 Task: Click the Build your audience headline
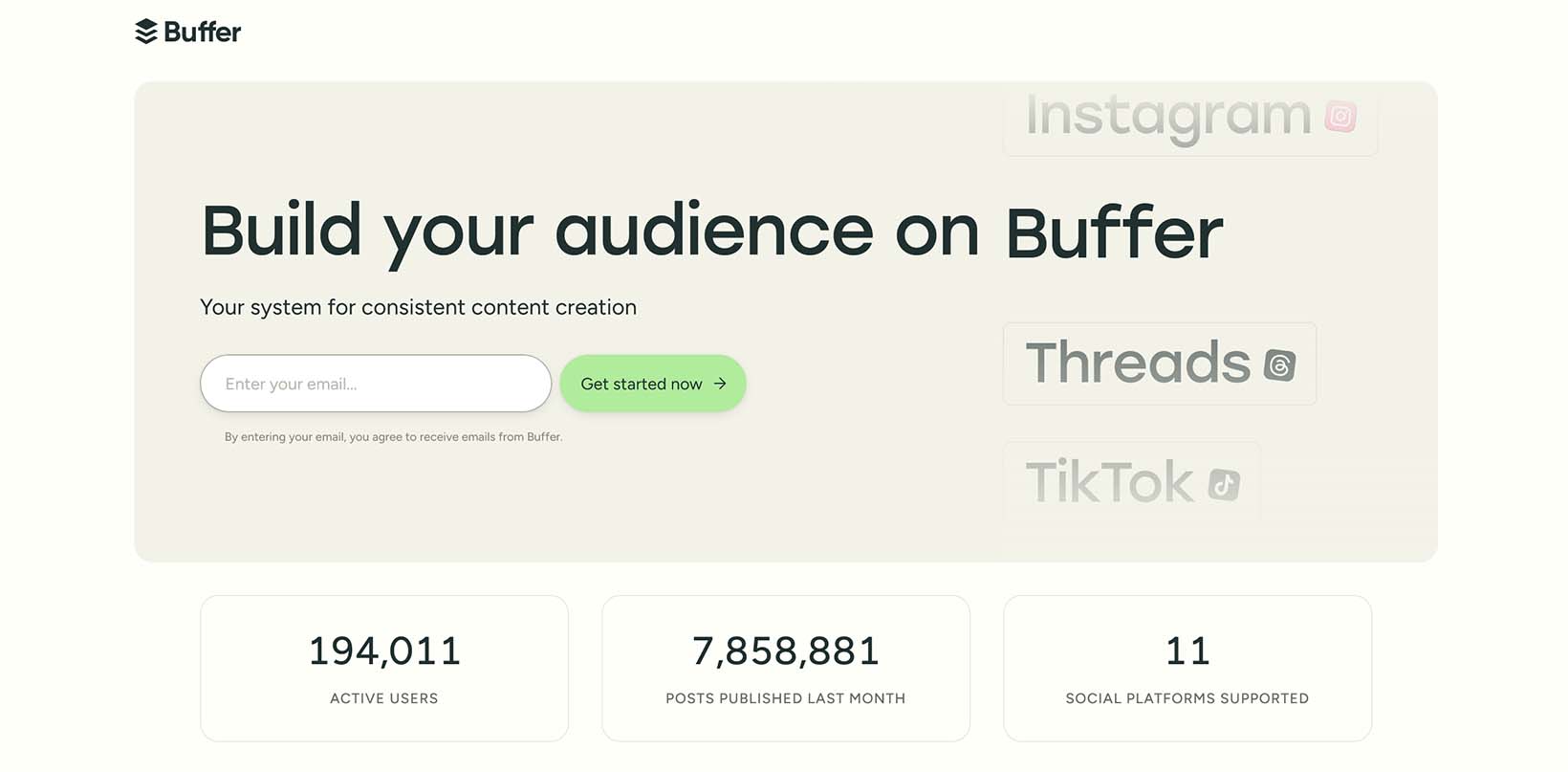[x=711, y=230]
